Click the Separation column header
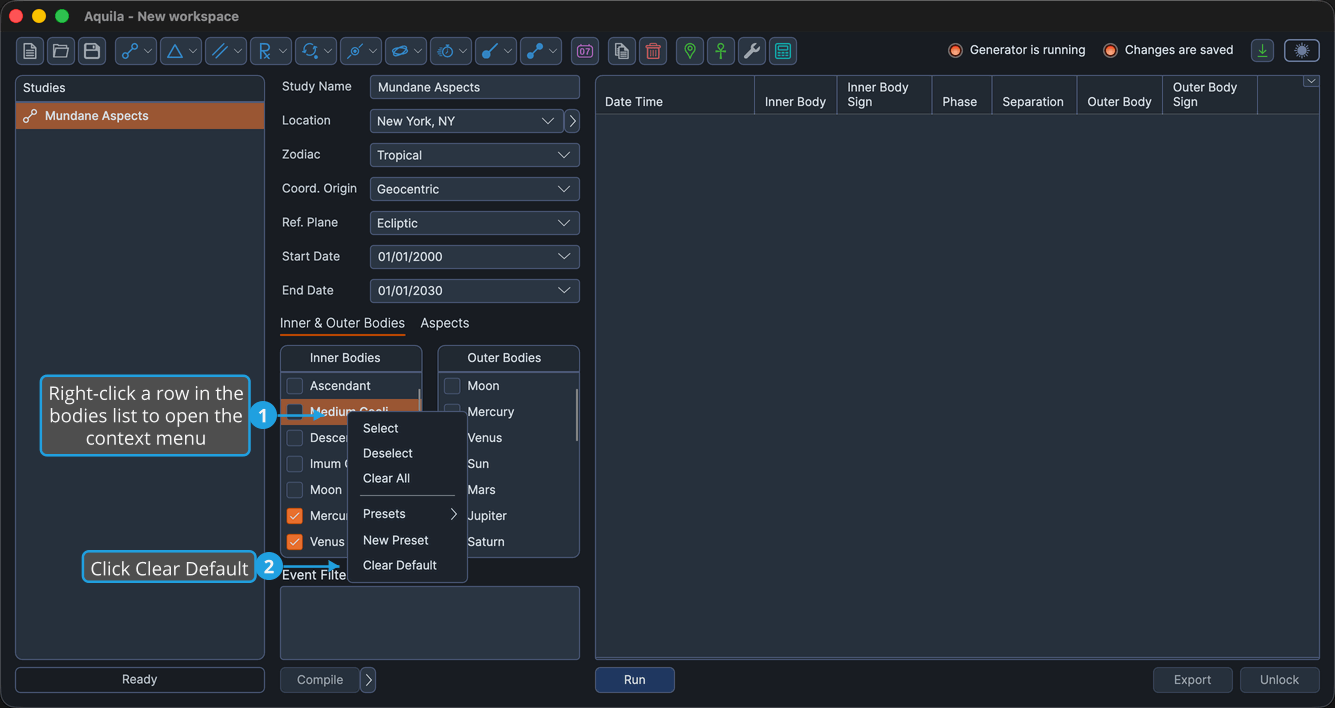 pos(1033,95)
